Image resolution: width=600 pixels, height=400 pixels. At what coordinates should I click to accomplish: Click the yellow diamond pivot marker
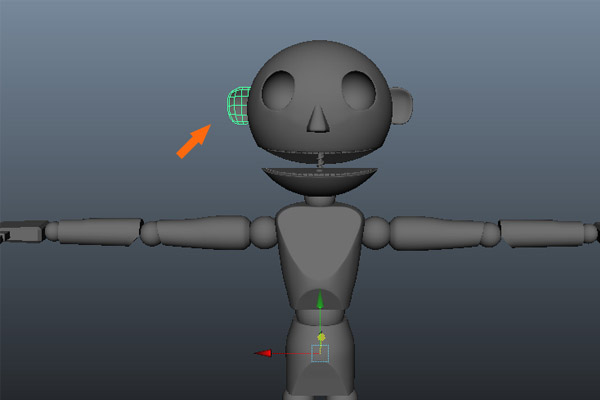pyautogui.click(x=321, y=337)
